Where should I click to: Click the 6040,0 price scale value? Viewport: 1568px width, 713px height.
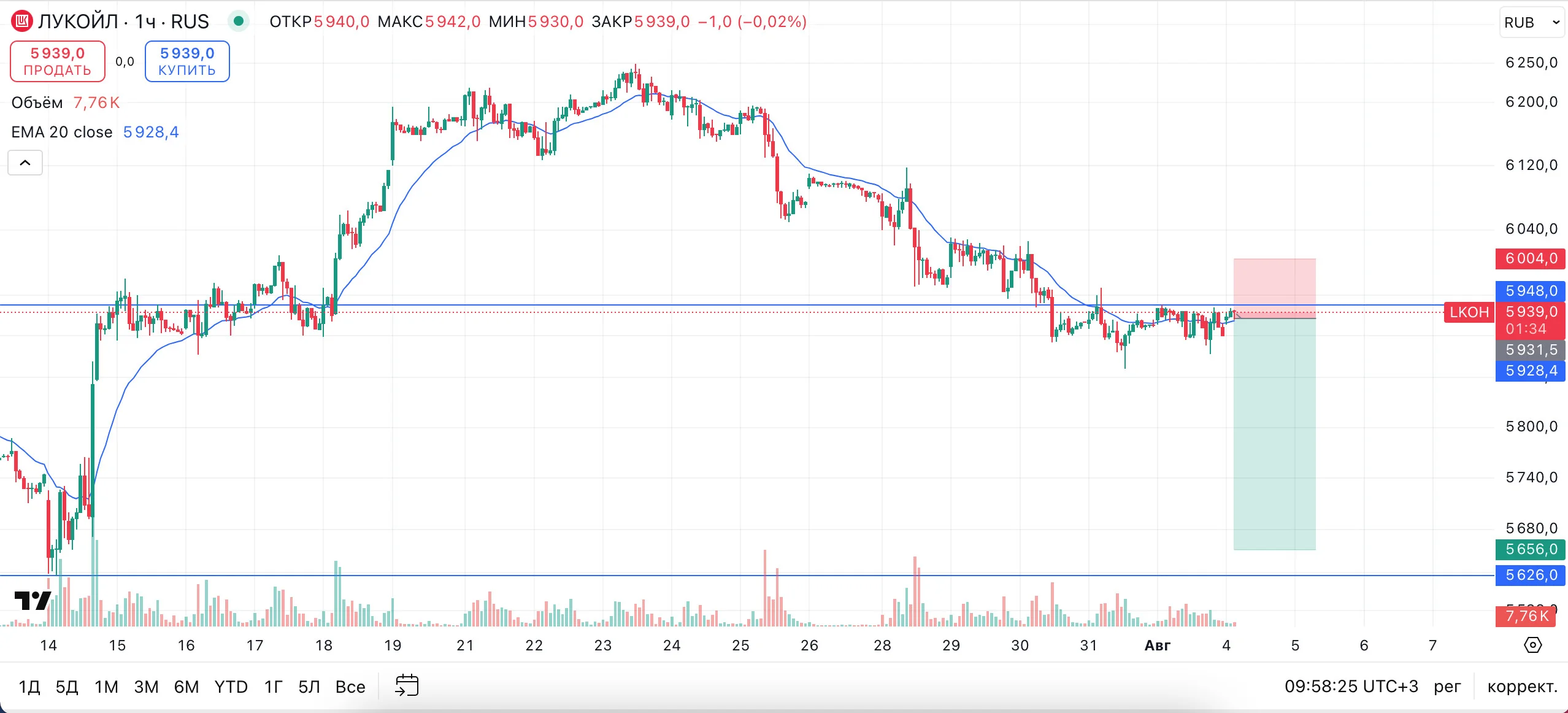coord(1531,229)
